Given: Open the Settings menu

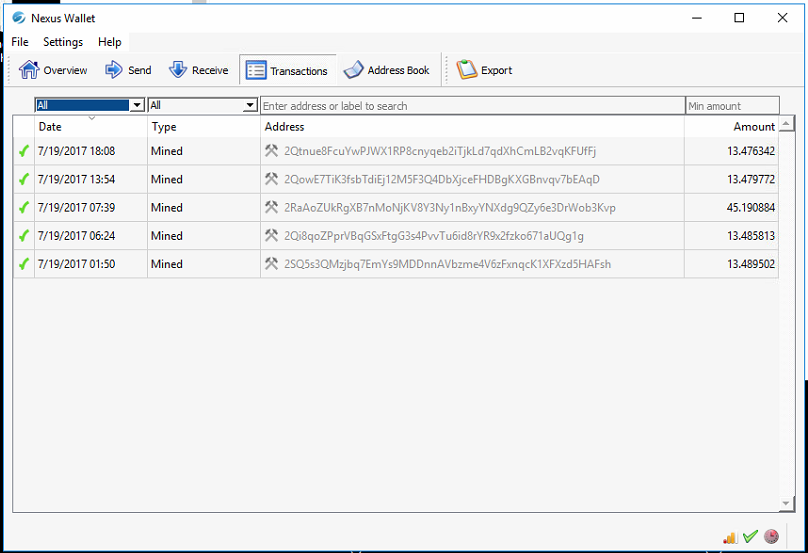Looking at the screenshot, I should 63,42.
